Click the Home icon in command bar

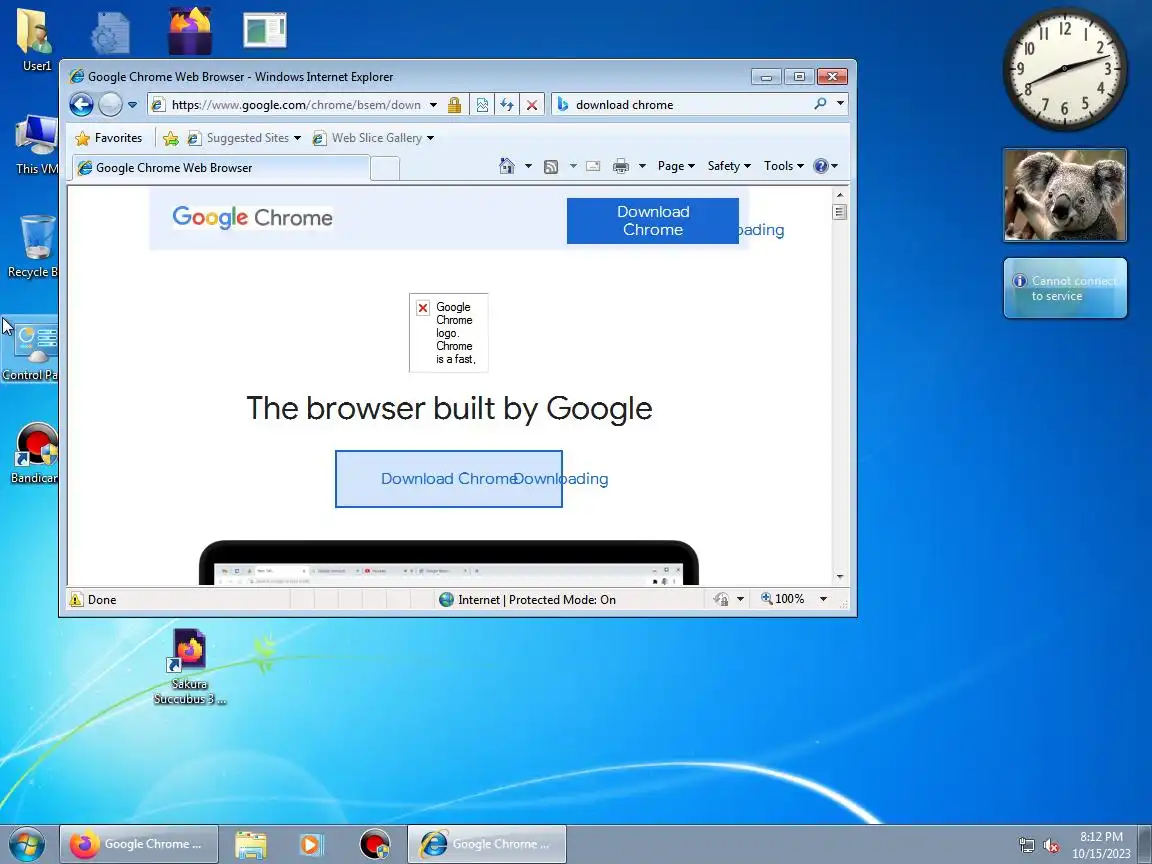tap(507, 166)
